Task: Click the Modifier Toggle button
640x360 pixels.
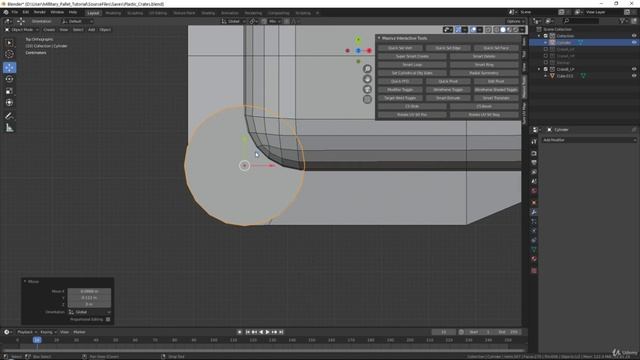Action: point(400,89)
